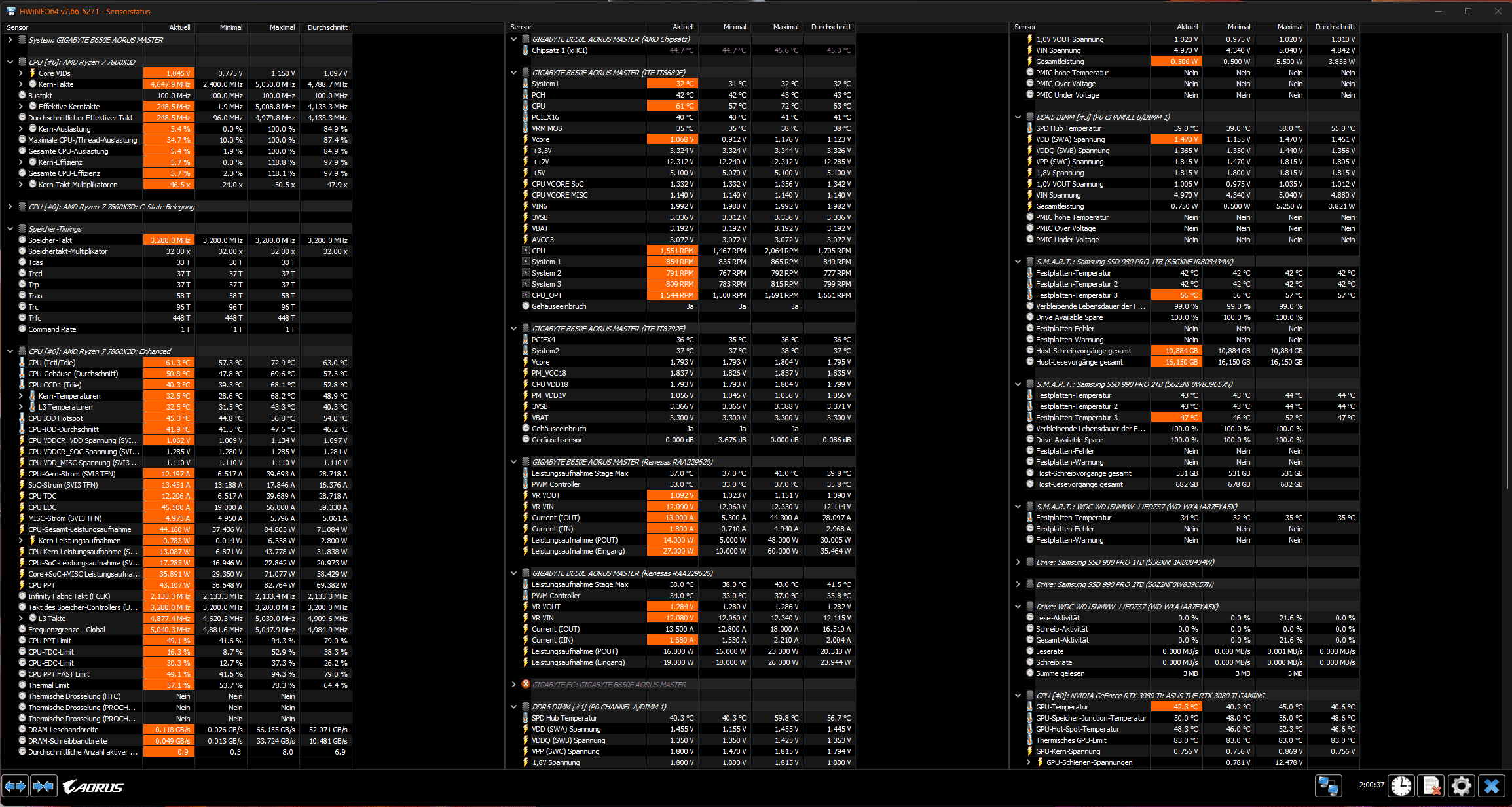Expand Drive: Samsung SSD 980 PRO 1TB group
Viewport: 1512px width, 807px height.
(x=1018, y=562)
